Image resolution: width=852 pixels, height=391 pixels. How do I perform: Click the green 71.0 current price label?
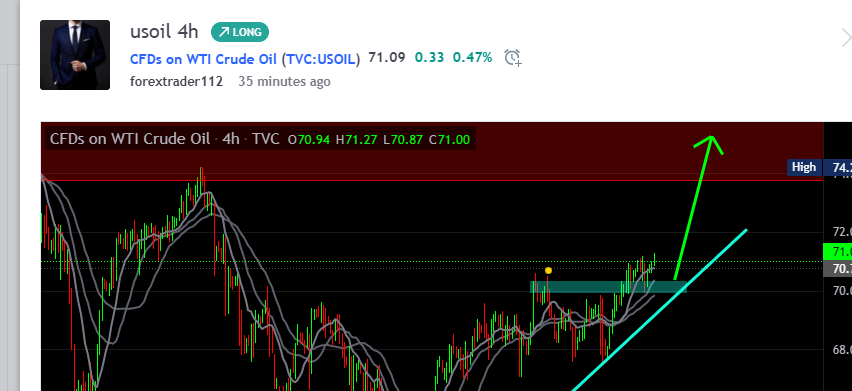[838, 251]
